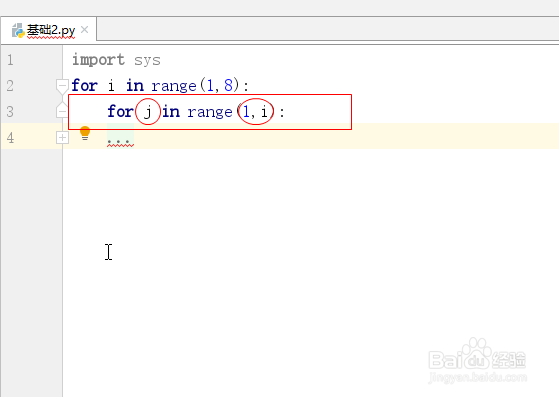
Task: Click the folded ellipsis on line 4
Action: (120, 140)
